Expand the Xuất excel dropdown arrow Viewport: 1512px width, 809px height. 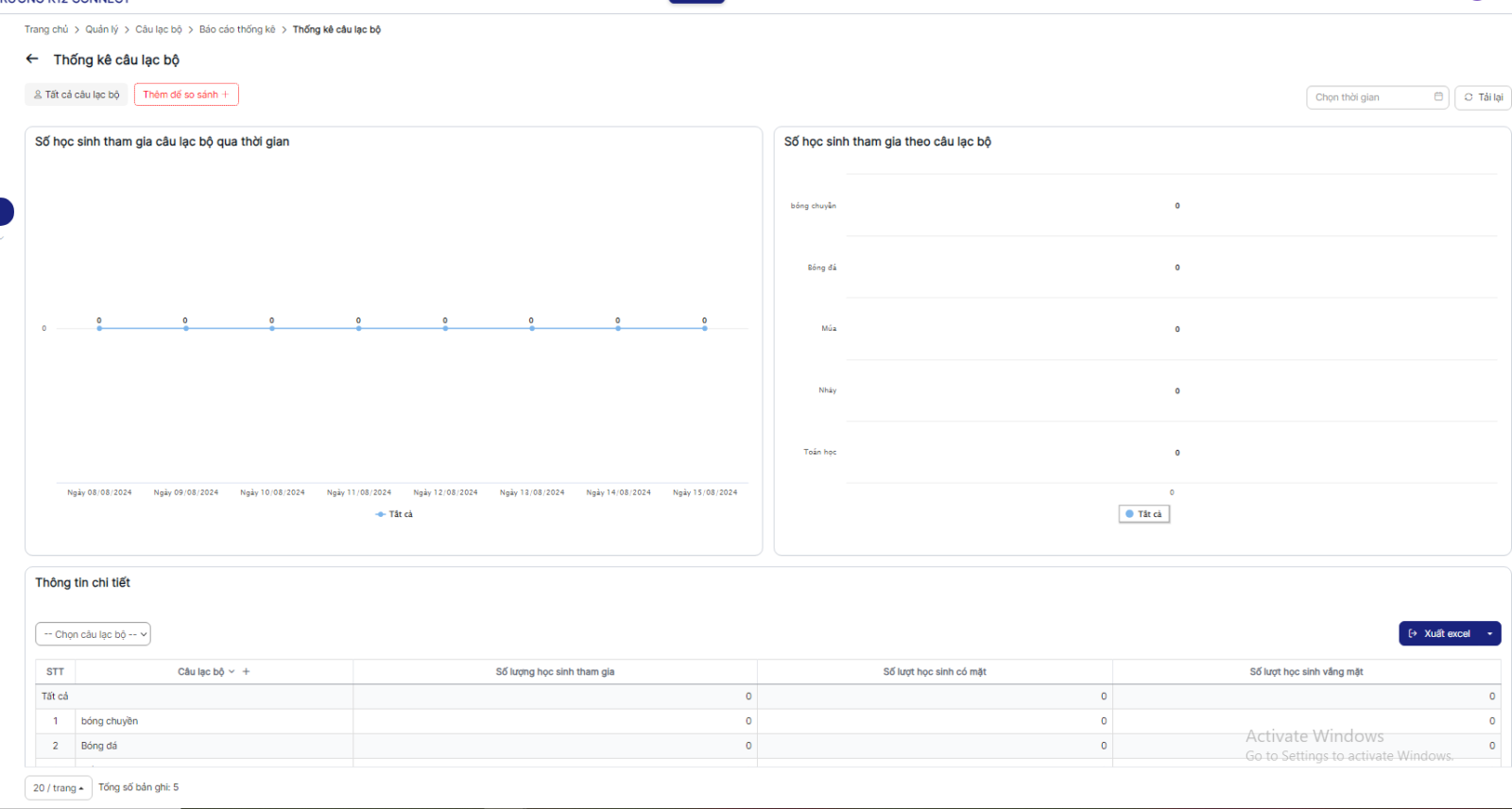click(x=1490, y=633)
